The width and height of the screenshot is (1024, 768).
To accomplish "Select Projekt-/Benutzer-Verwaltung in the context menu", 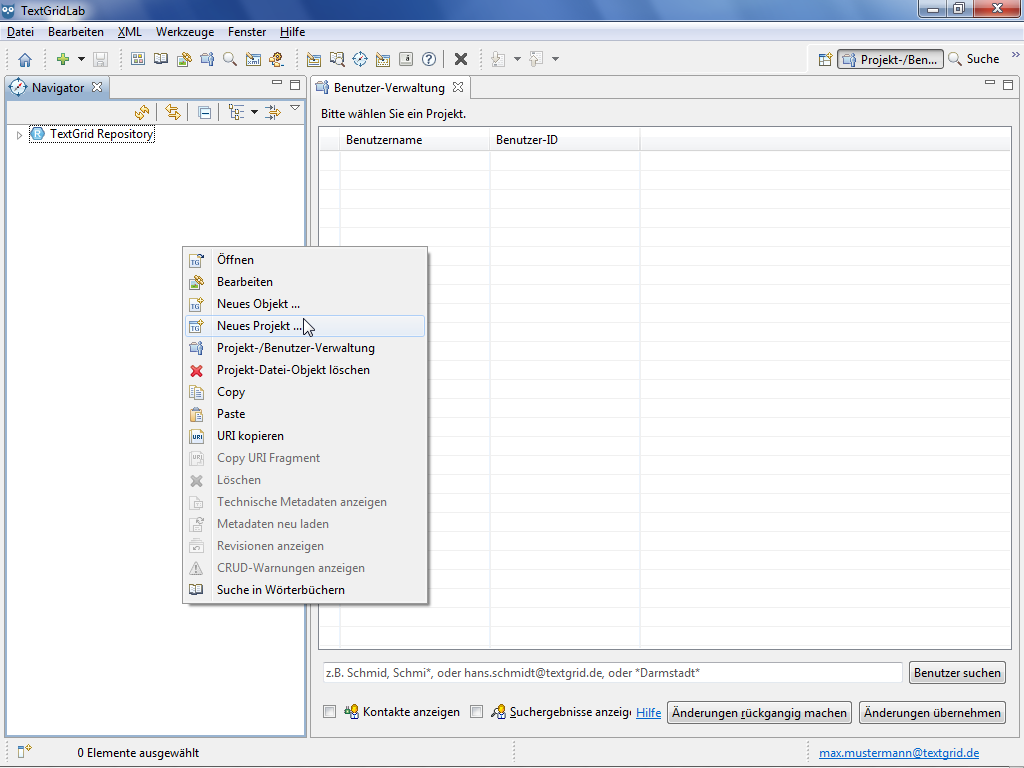I will [x=295, y=348].
